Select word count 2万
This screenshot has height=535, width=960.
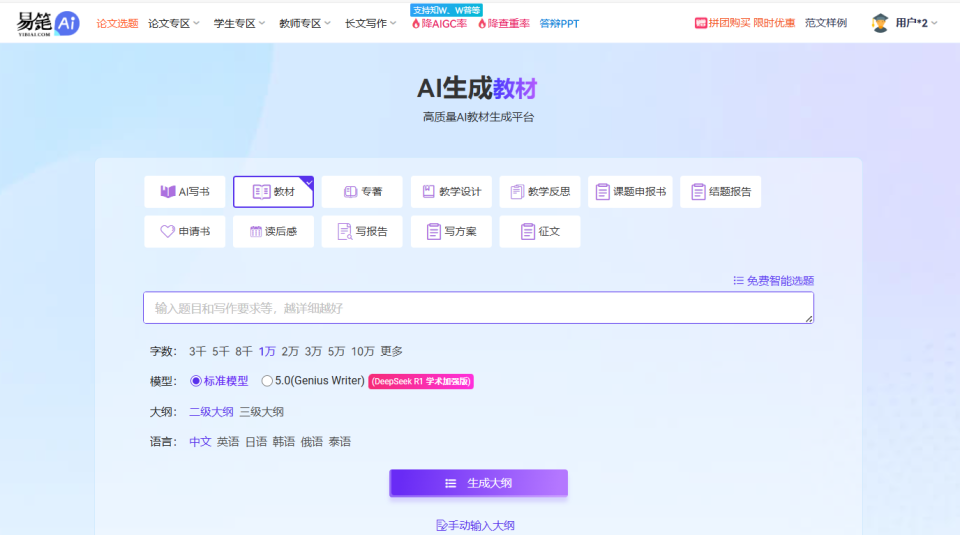tap(290, 351)
